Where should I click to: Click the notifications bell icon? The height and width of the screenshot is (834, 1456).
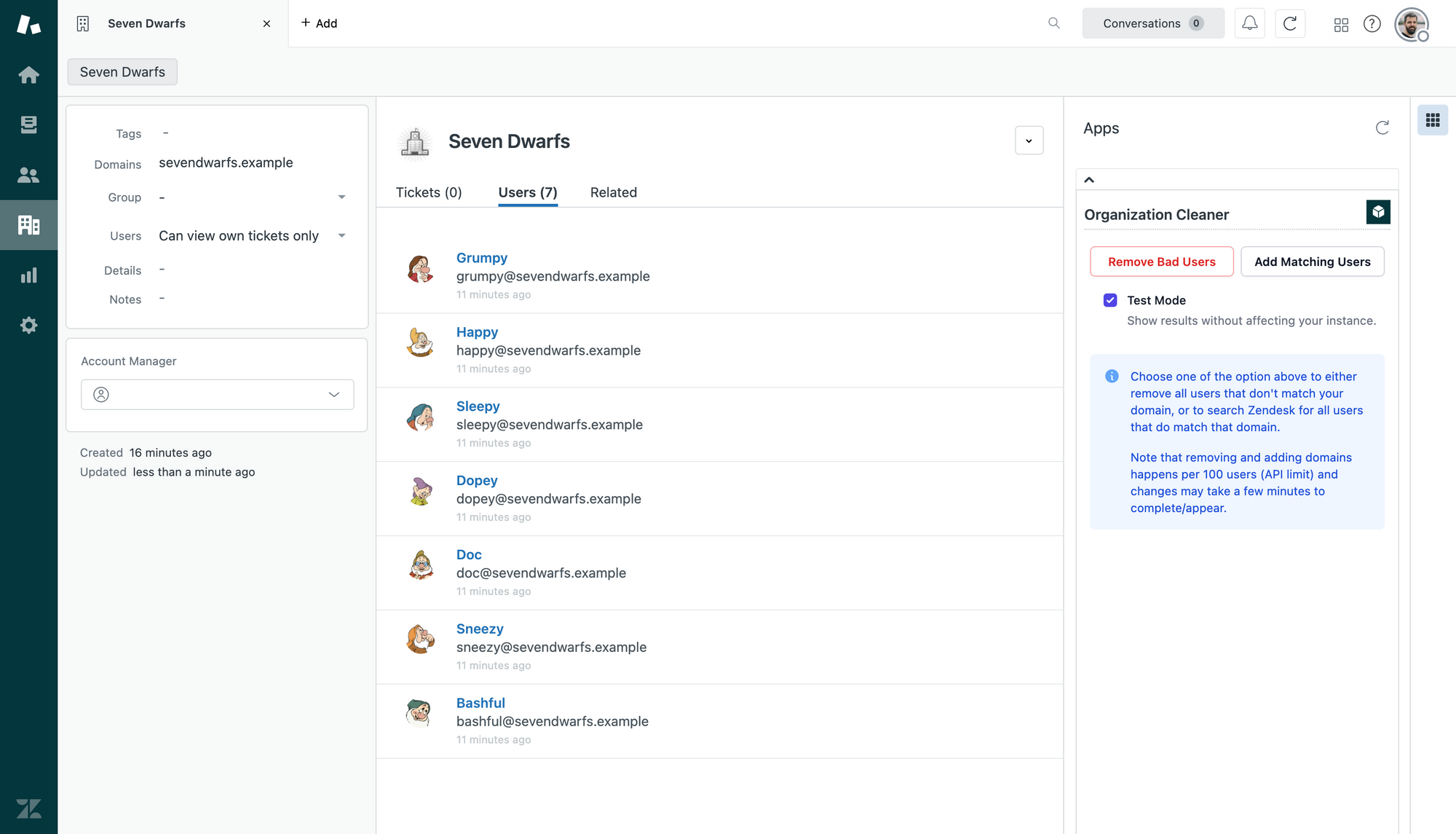1249,23
